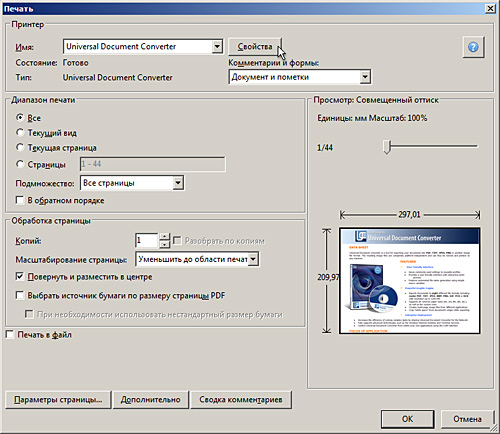Click Единицы: мм Масштаб: 100% text
Image resolution: width=500 pixels, height=434 pixels.
[372, 118]
